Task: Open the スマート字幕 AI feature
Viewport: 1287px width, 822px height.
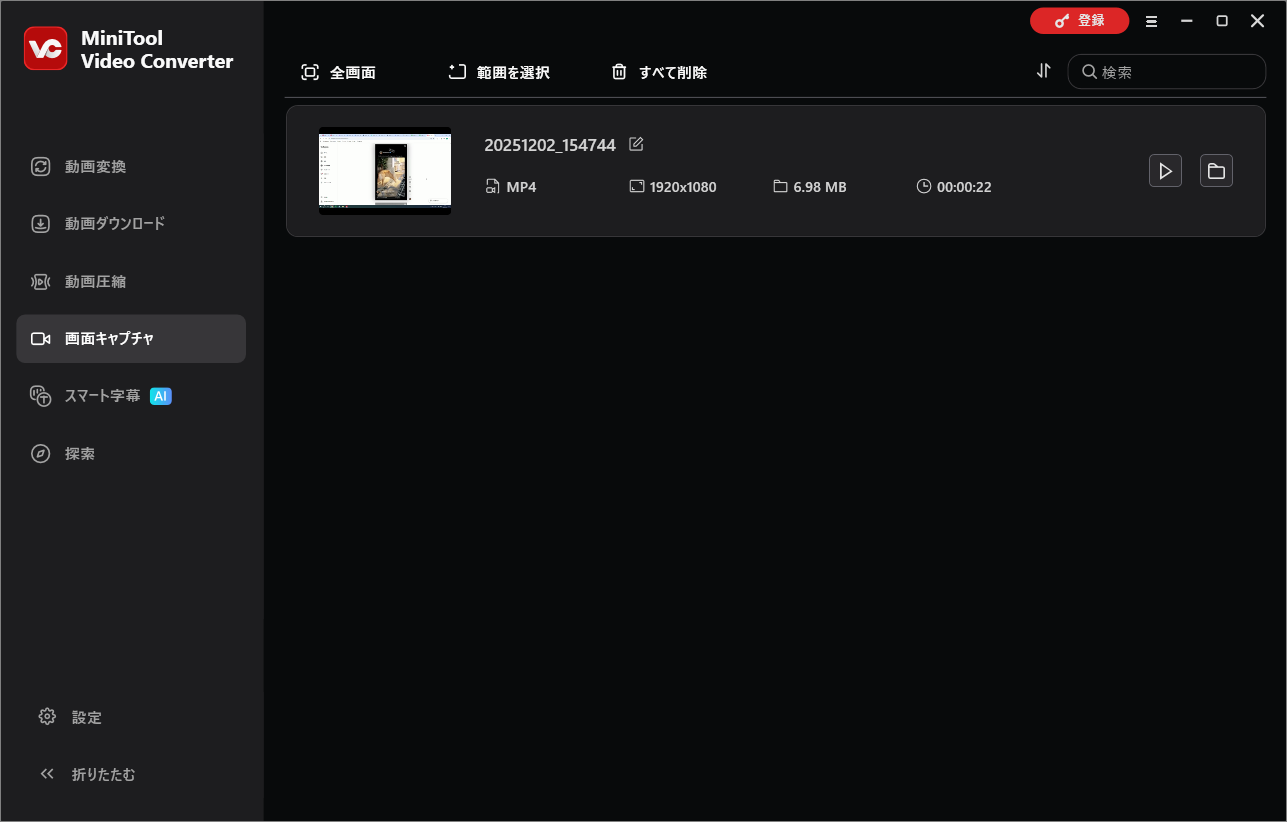Action: 102,395
